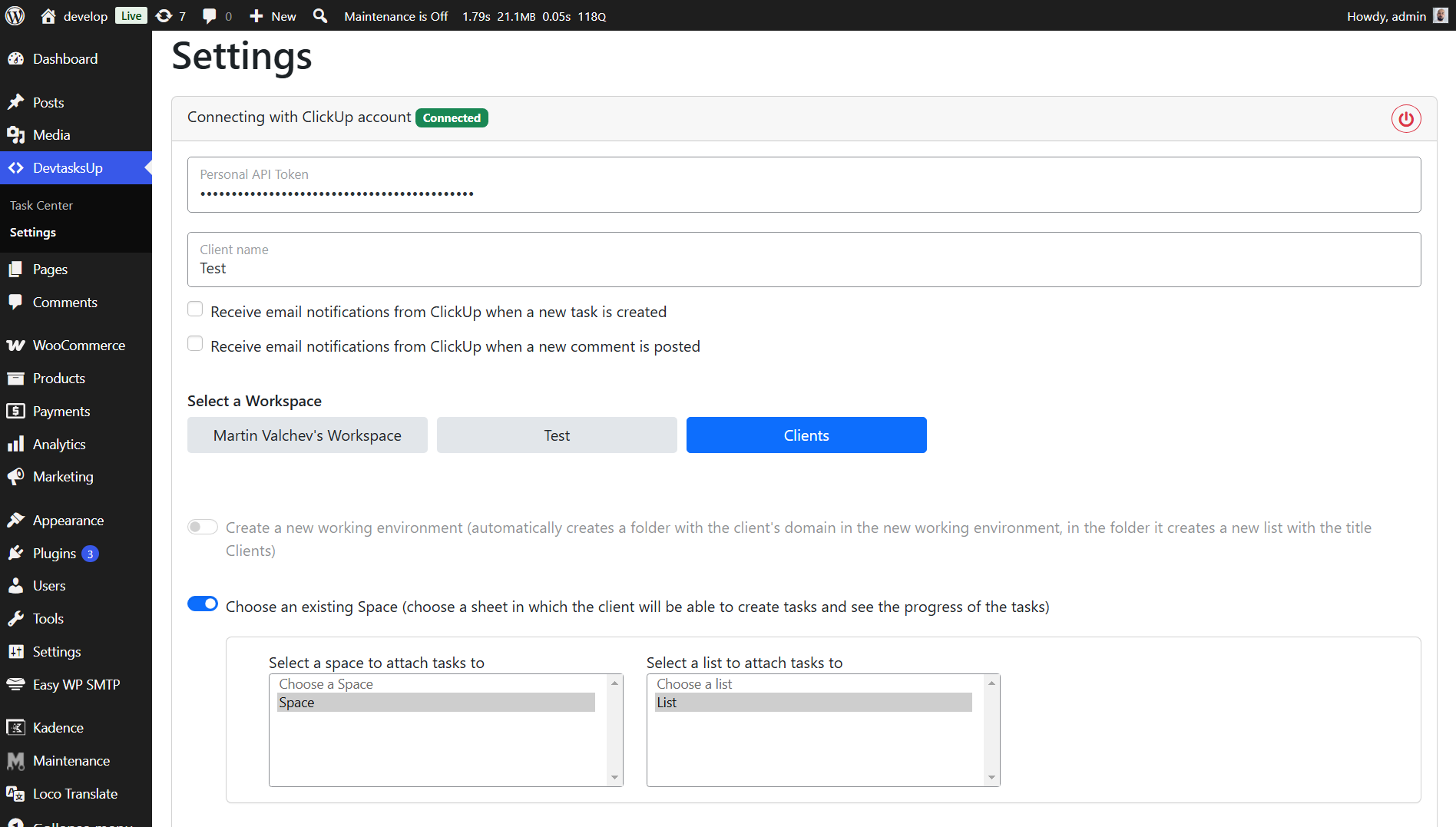This screenshot has height=827, width=1456.
Task: Click the green Connected status badge
Action: (x=452, y=117)
